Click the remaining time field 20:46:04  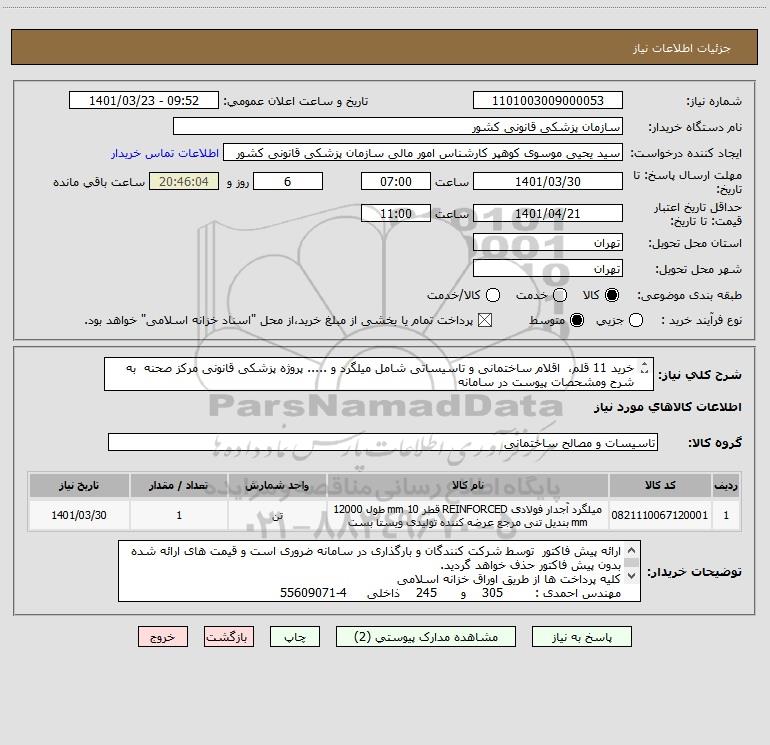(x=184, y=182)
